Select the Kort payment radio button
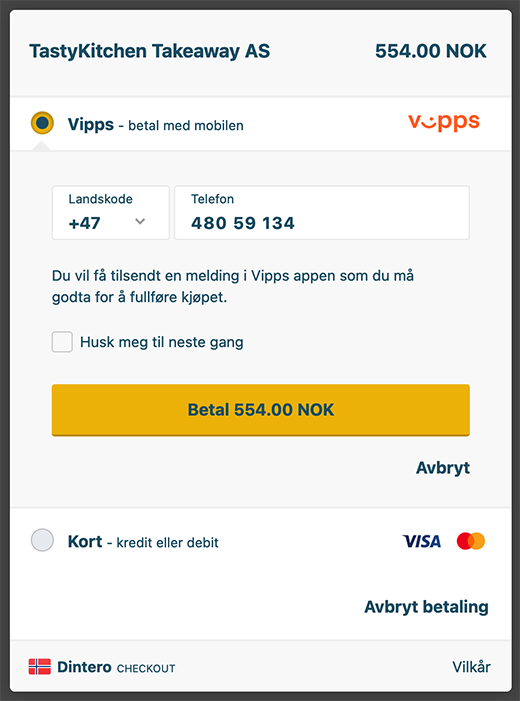 tap(42, 540)
